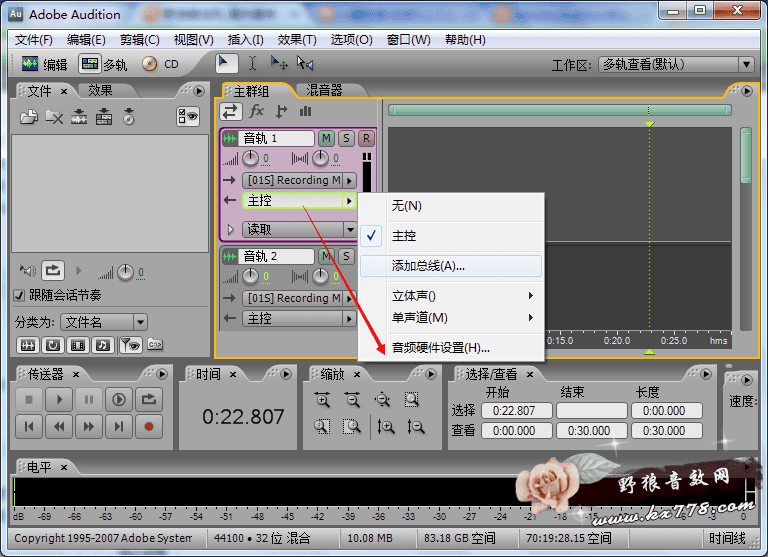
Task: Click Edit File icon in Files panel
Action: (x=104, y=117)
